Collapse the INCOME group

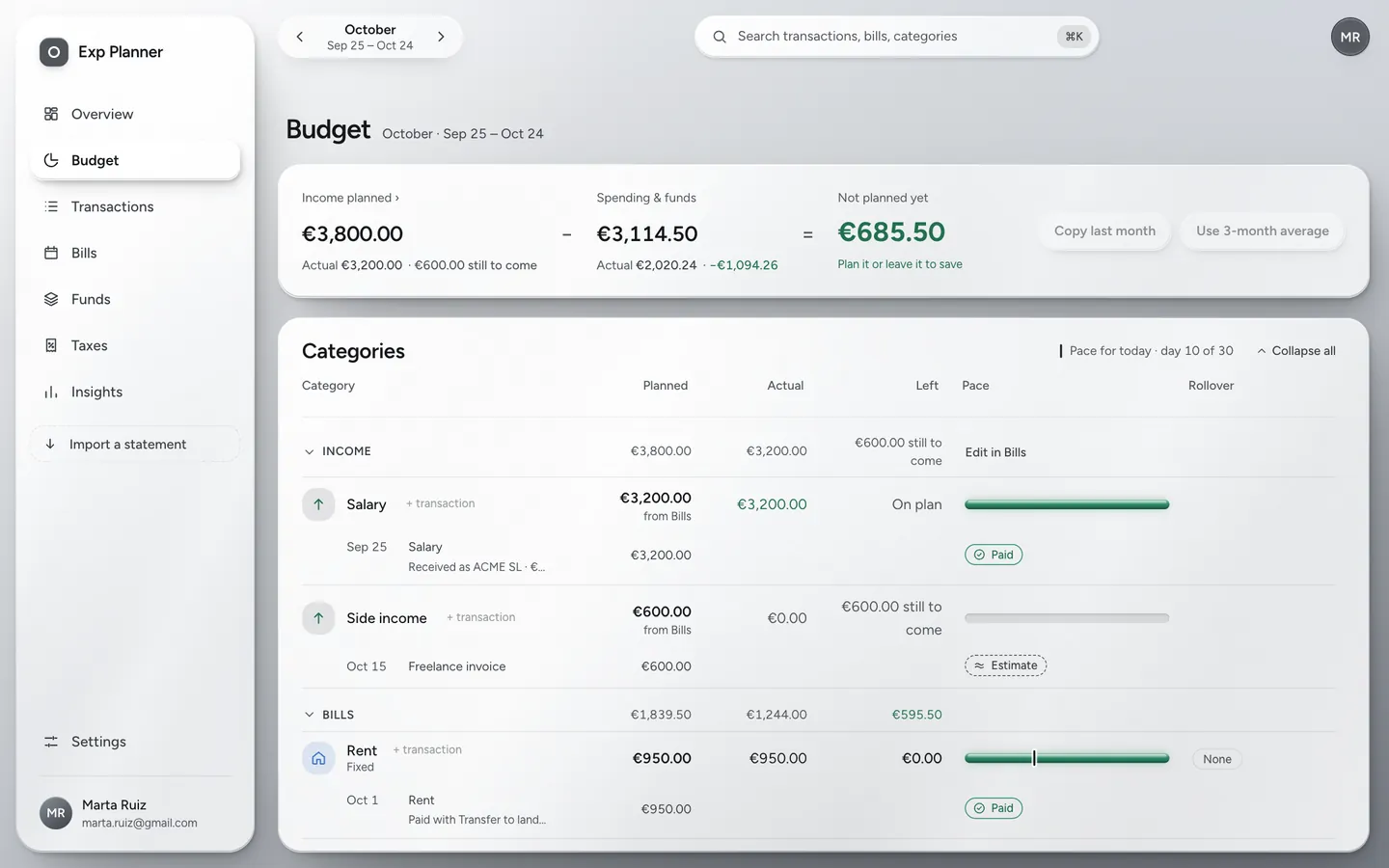coord(309,451)
